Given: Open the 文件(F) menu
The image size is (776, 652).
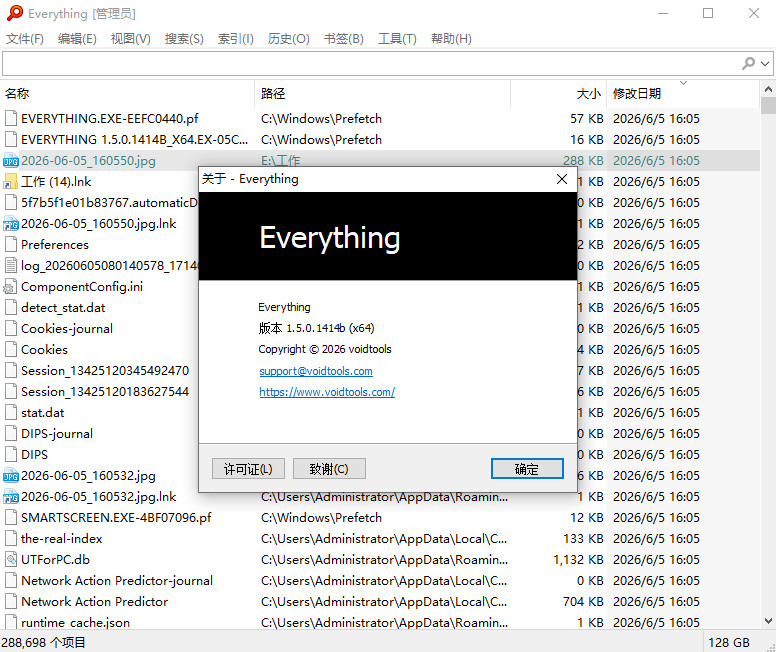Looking at the screenshot, I should click(25, 39).
